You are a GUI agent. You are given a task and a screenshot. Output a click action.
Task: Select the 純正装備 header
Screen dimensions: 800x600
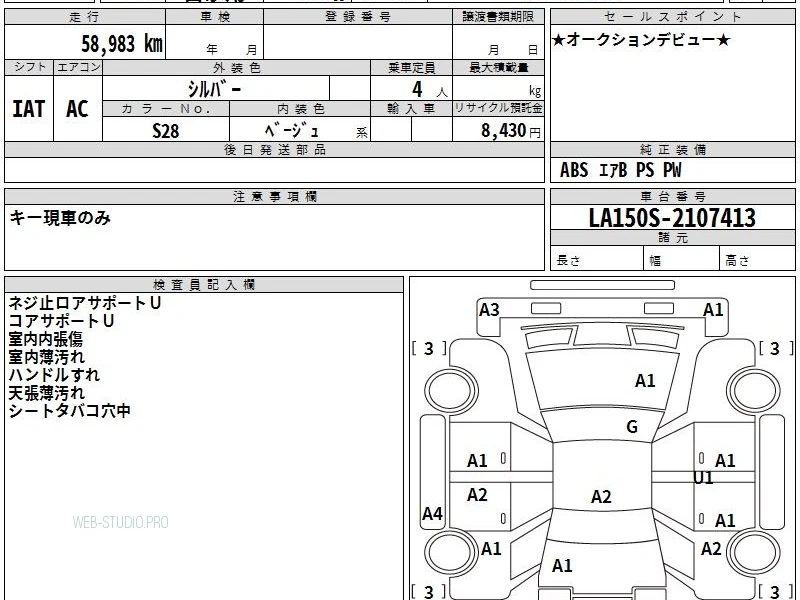click(672, 149)
